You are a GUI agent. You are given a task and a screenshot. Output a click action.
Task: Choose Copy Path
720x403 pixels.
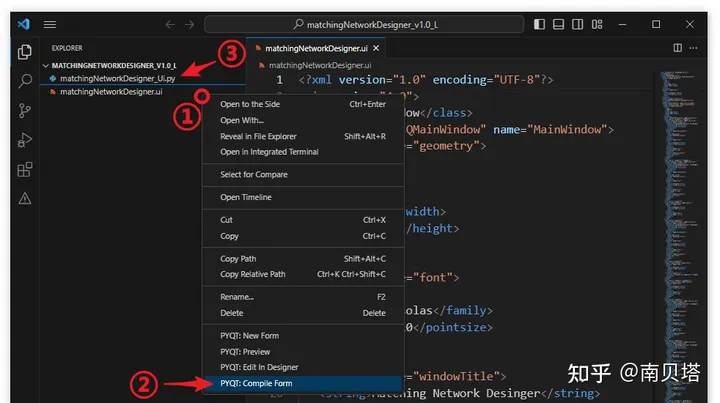[x=303, y=259]
